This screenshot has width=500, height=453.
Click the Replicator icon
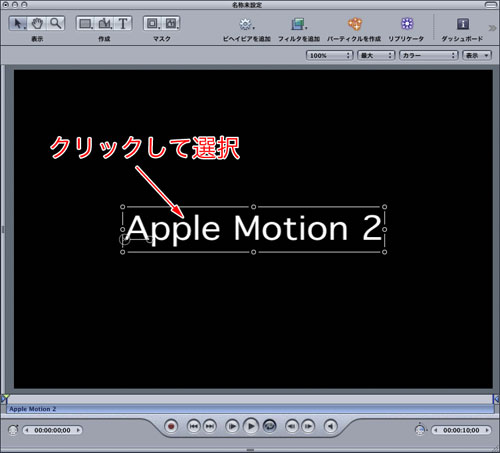pos(407,24)
